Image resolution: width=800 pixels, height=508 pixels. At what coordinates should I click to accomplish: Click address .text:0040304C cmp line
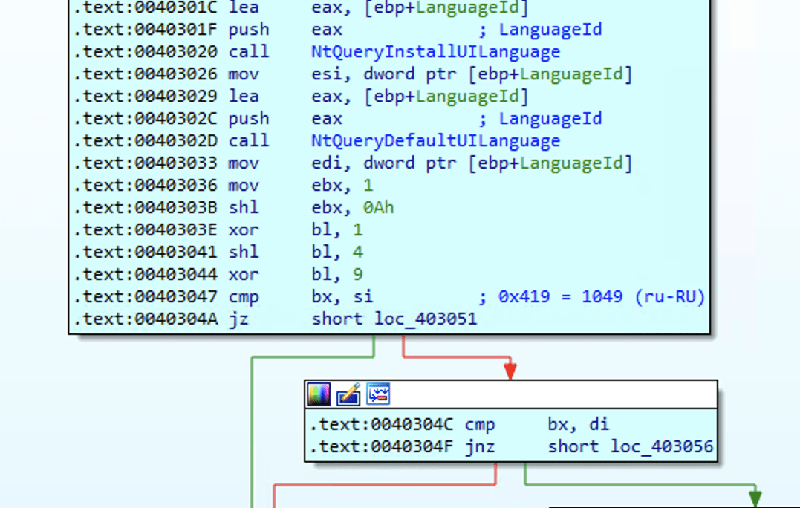(381, 424)
